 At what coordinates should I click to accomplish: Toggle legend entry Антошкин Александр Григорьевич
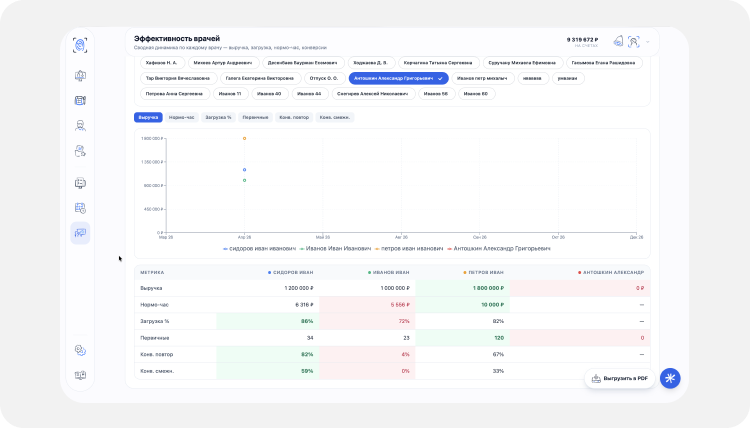click(x=499, y=249)
